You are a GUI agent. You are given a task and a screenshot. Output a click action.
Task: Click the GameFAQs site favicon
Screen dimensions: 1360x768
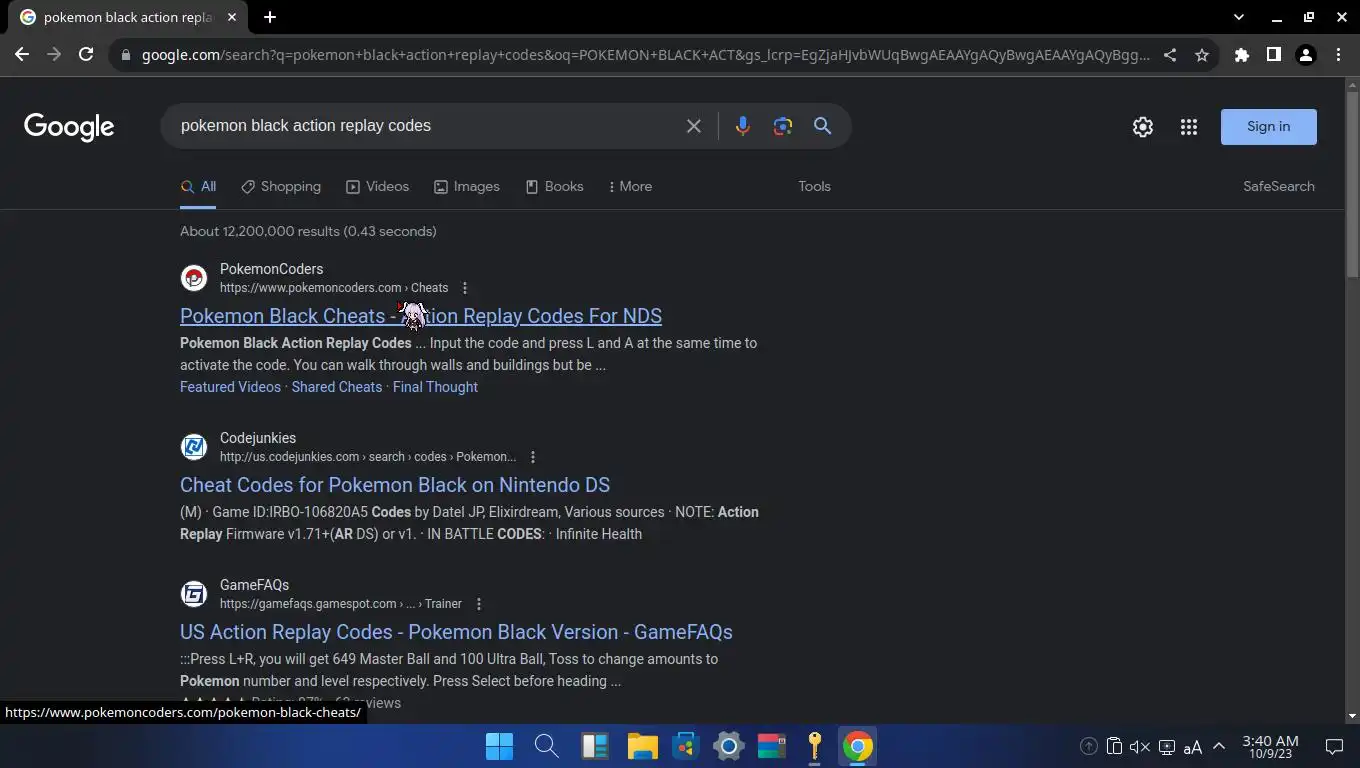194,594
